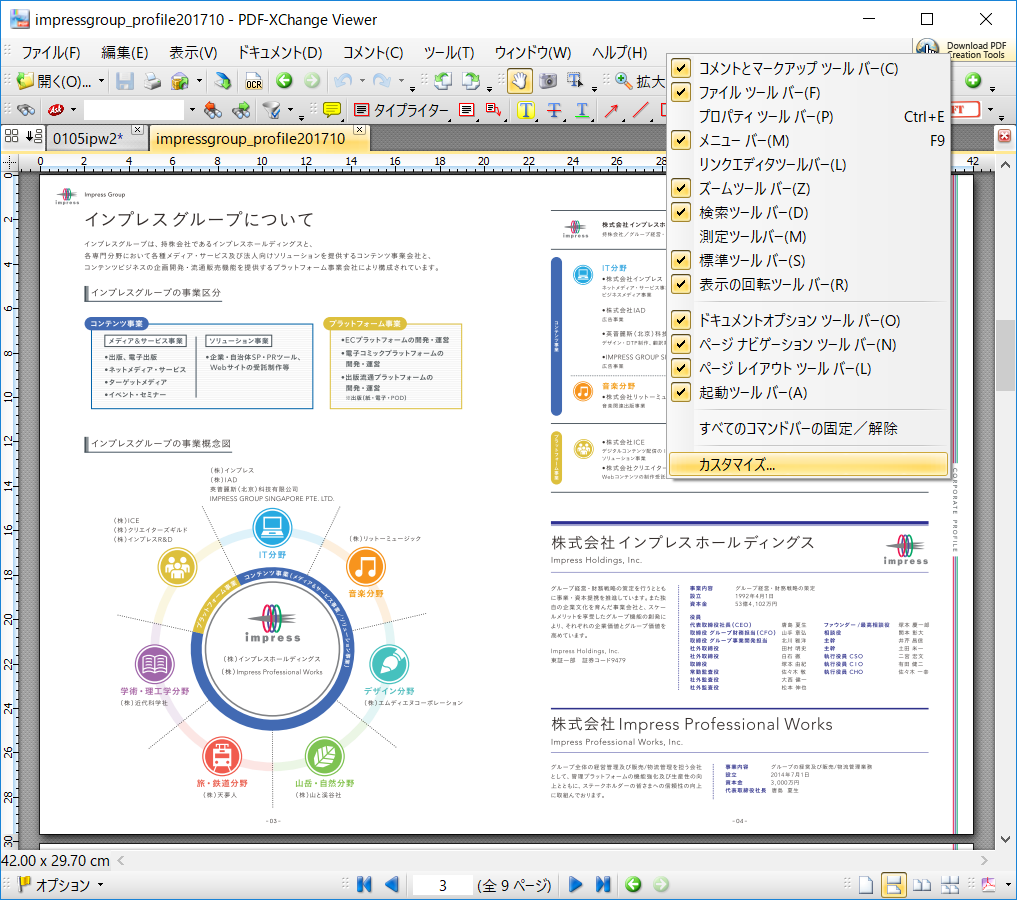Uncheck ファイル ツール バー(F) item
The height and width of the screenshot is (900, 1017).
pos(809,93)
